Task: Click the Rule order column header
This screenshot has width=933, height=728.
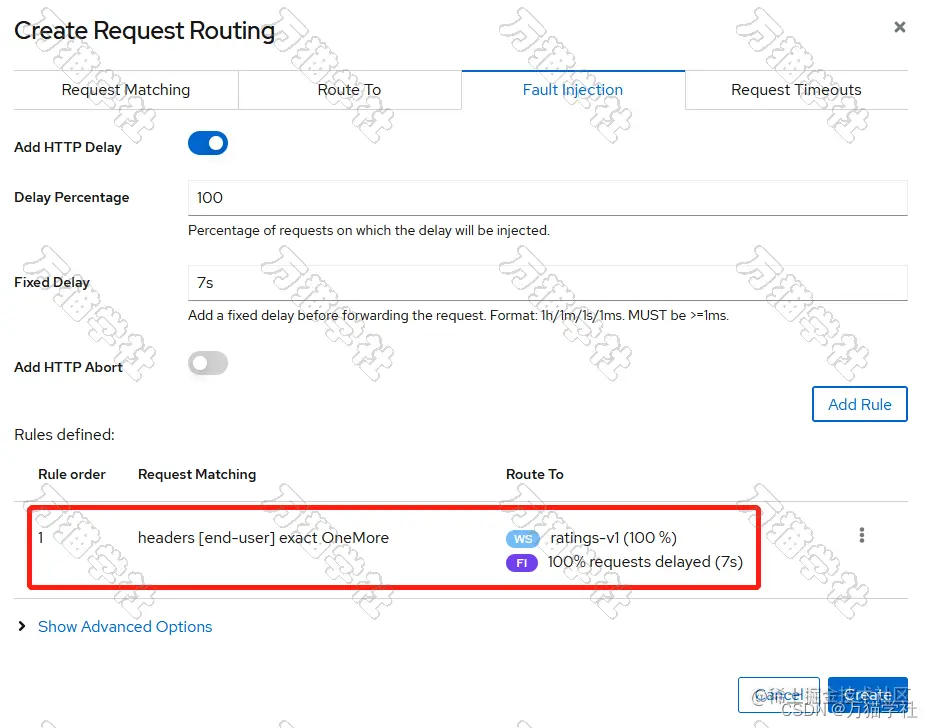Action: pos(71,474)
